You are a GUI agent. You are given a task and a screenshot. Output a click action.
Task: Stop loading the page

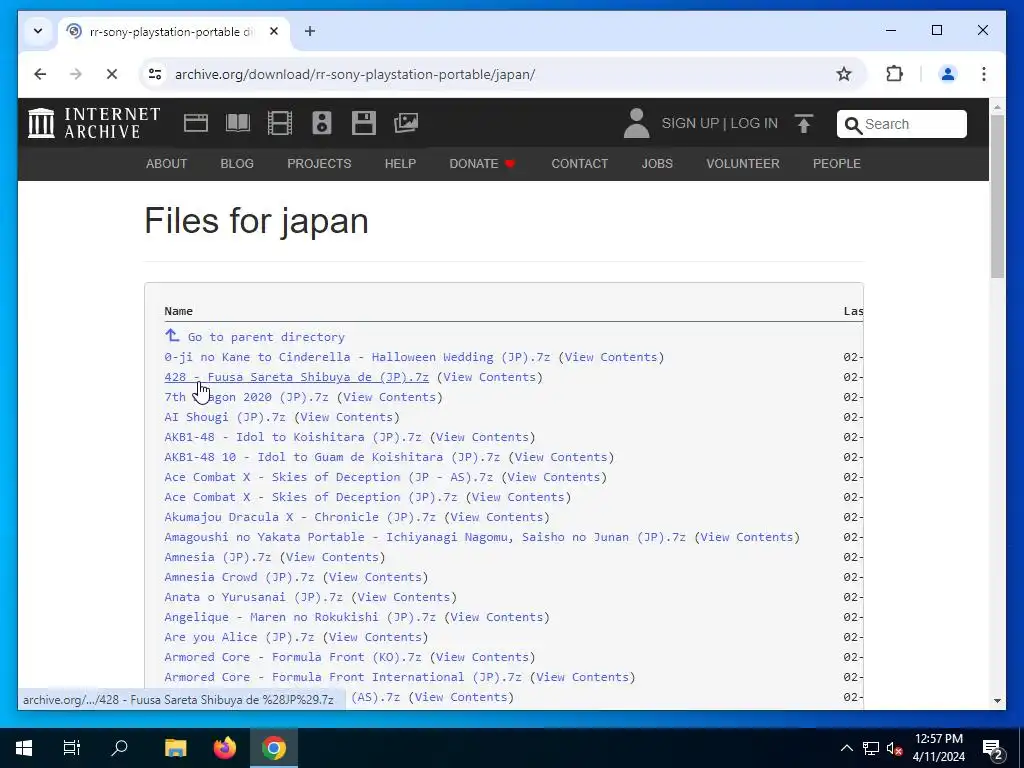click(112, 74)
